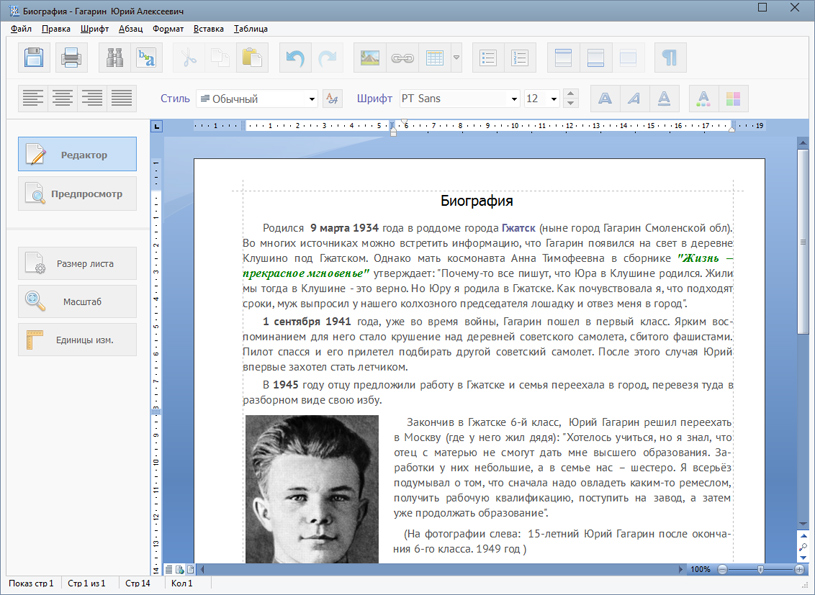The image size is (815, 595).
Task: Insert a picture using the image icon
Action: (x=370, y=57)
